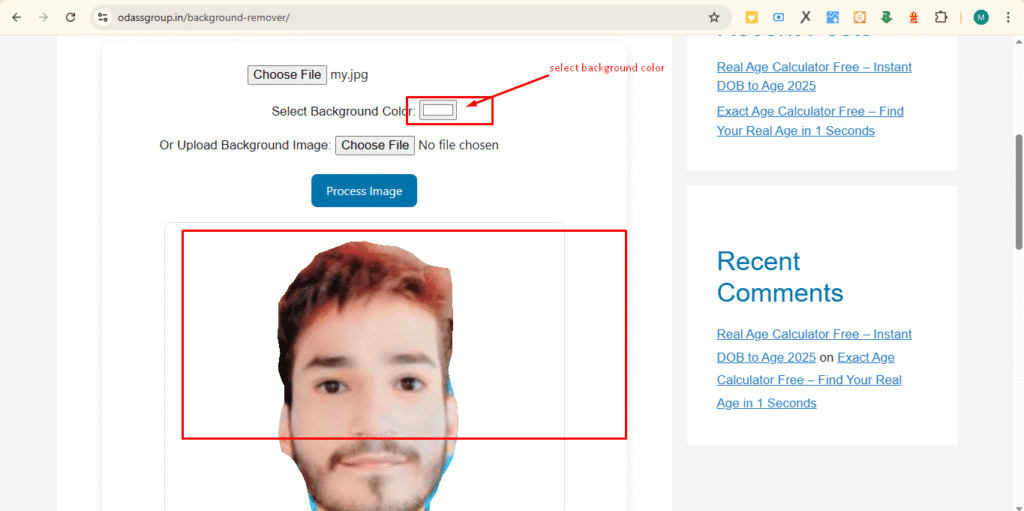Open the orange square extension icon
The width and height of the screenshot is (1024, 511).
[x=859, y=17]
